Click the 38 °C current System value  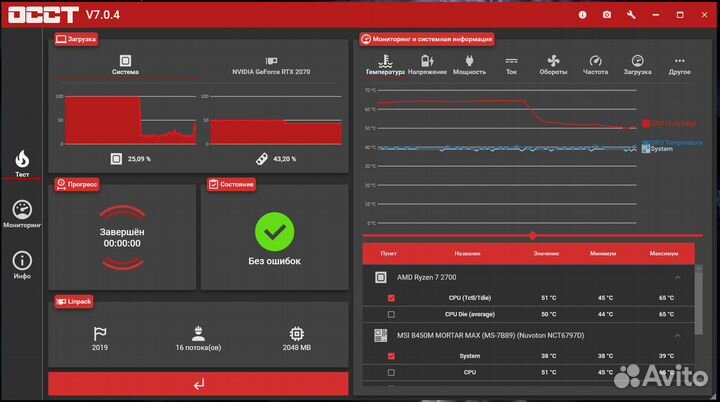[548, 356]
